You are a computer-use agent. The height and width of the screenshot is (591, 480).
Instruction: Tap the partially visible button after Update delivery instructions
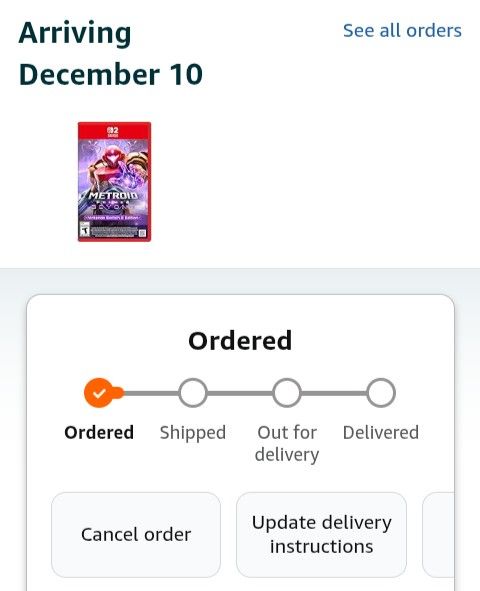pyautogui.click(x=438, y=534)
